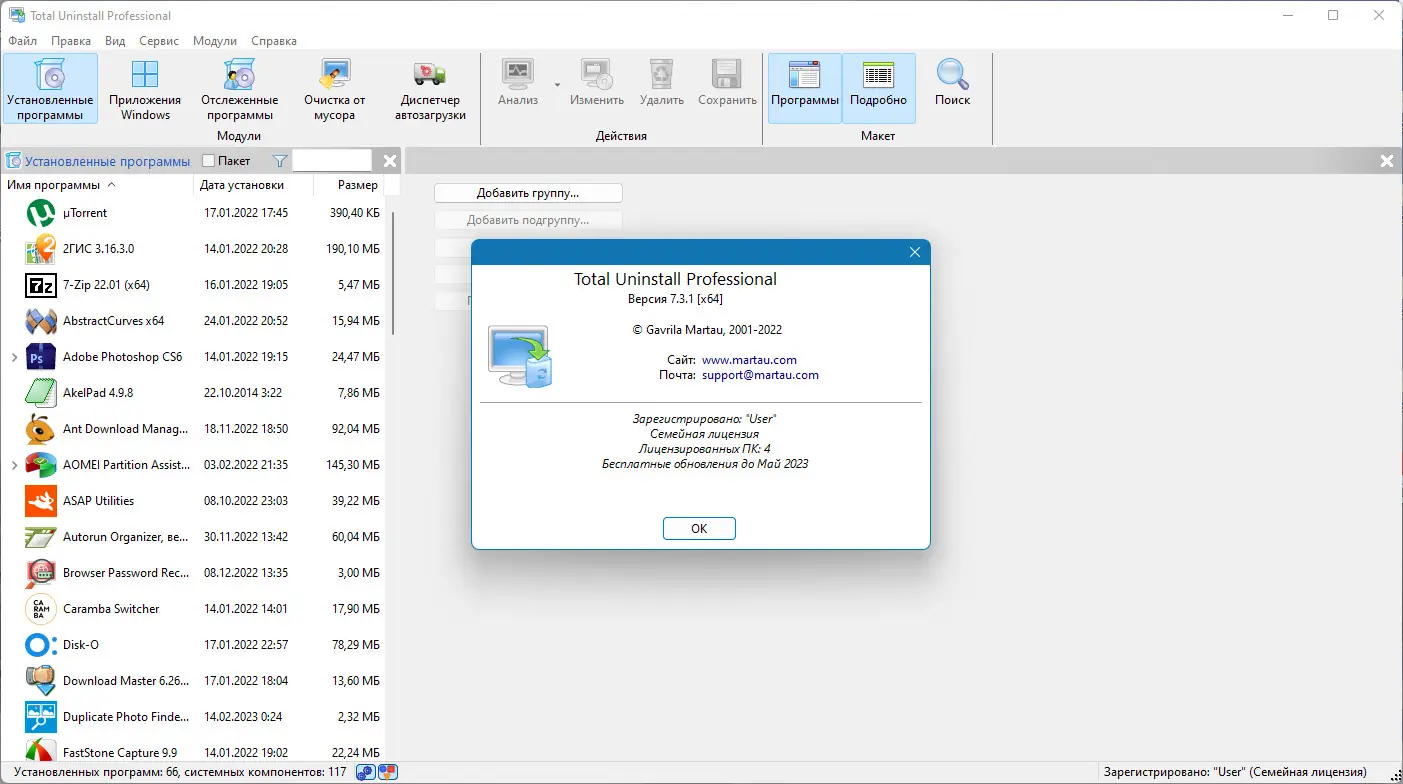Select the Ant Download Manager icon
Screen dimensions: 1403x784
pyautogui.click(x=41, y=429)
